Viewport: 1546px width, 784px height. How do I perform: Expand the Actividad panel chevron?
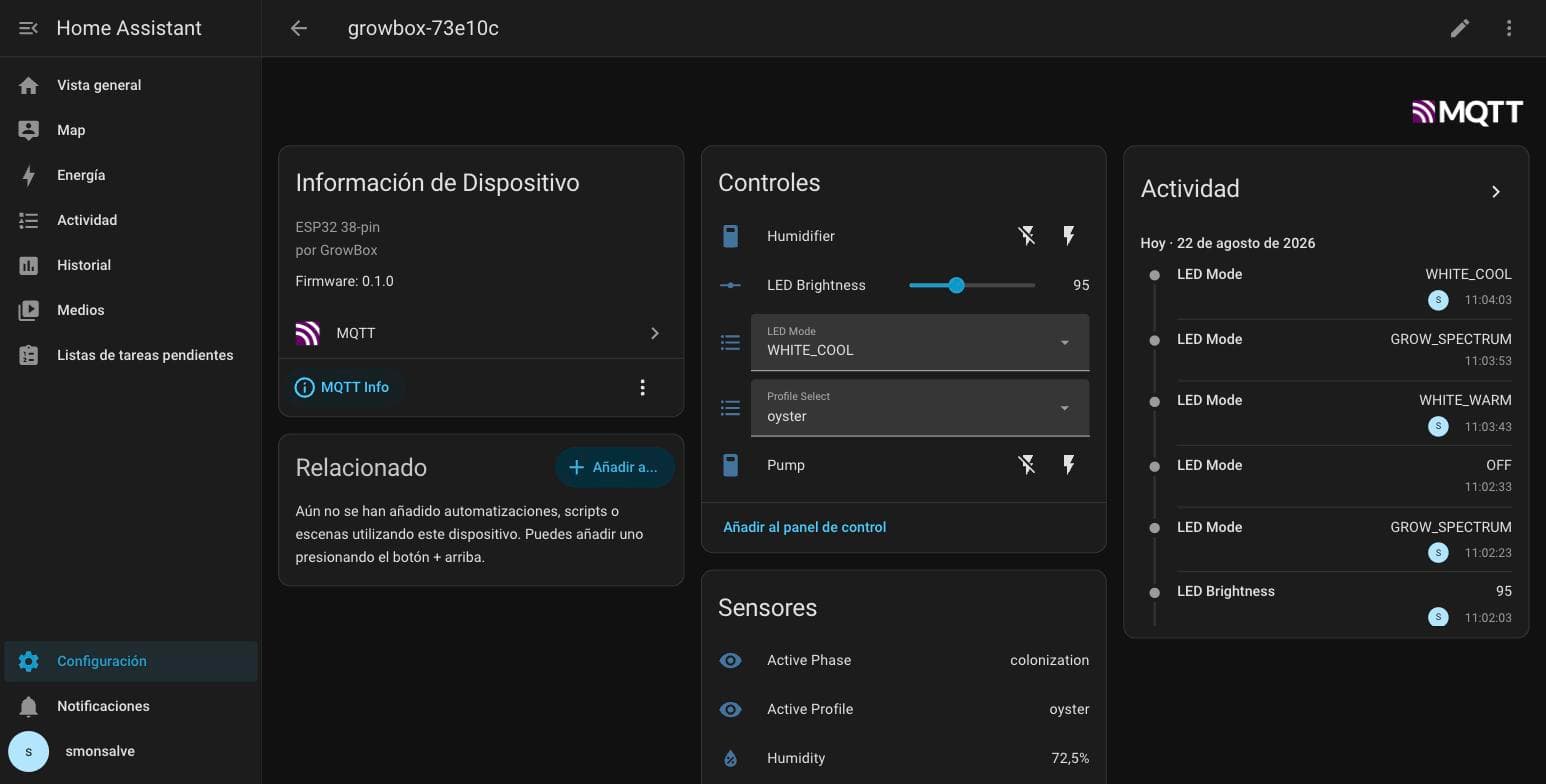1496,191
